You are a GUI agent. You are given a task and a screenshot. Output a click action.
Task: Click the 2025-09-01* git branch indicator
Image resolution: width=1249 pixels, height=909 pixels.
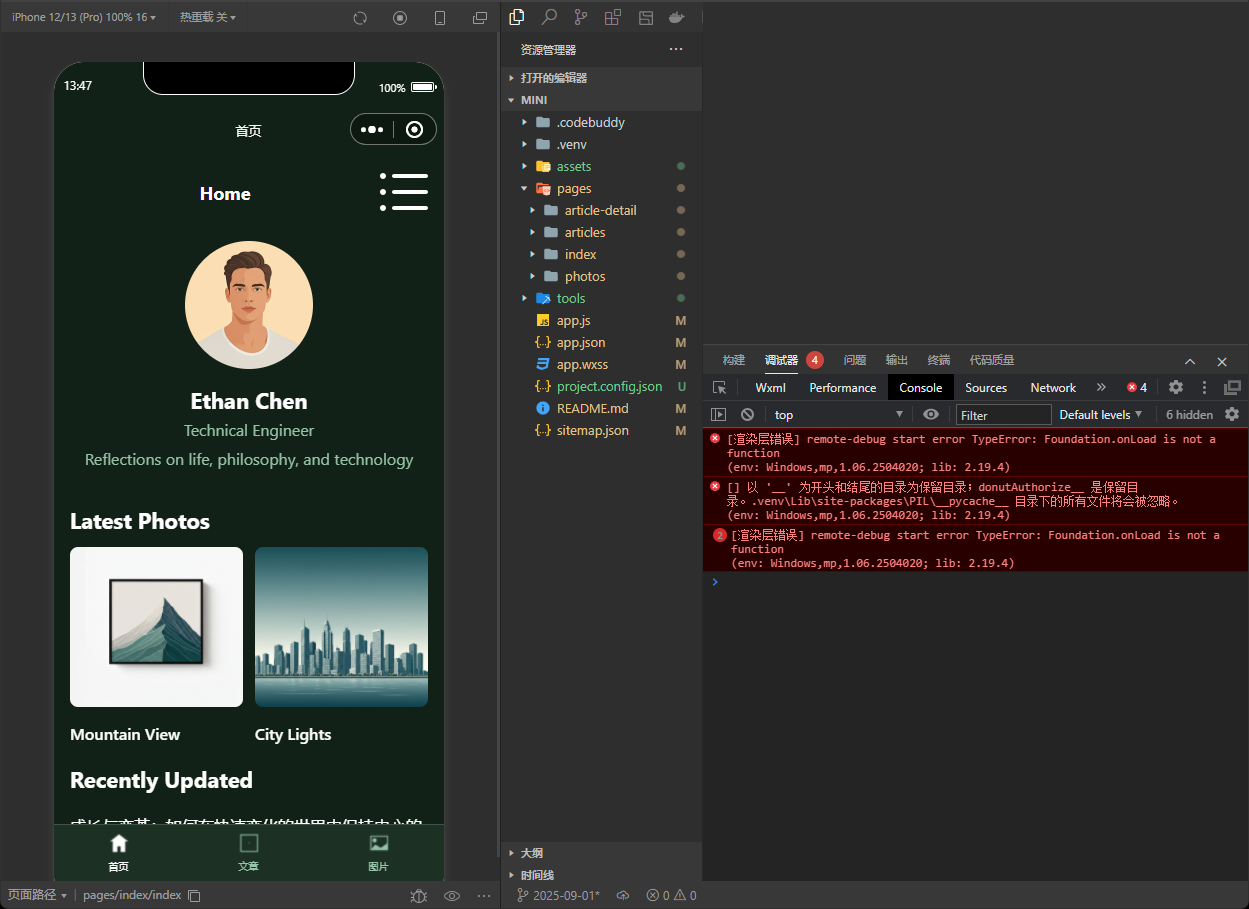(558, 895)
